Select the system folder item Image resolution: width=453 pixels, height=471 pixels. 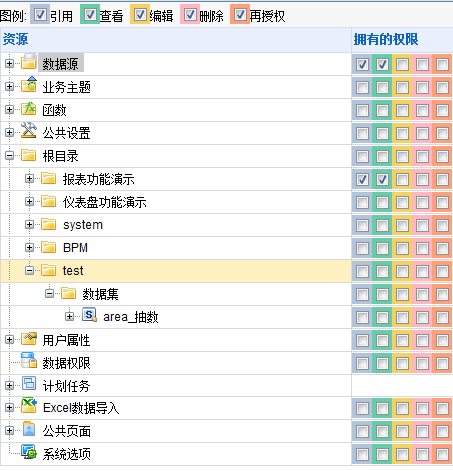83,225
